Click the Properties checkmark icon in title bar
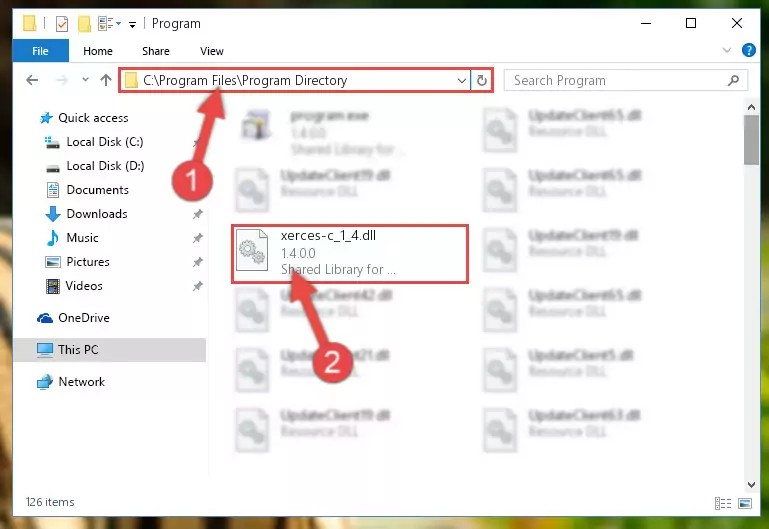The image size is (769, 529). point(62,24)
